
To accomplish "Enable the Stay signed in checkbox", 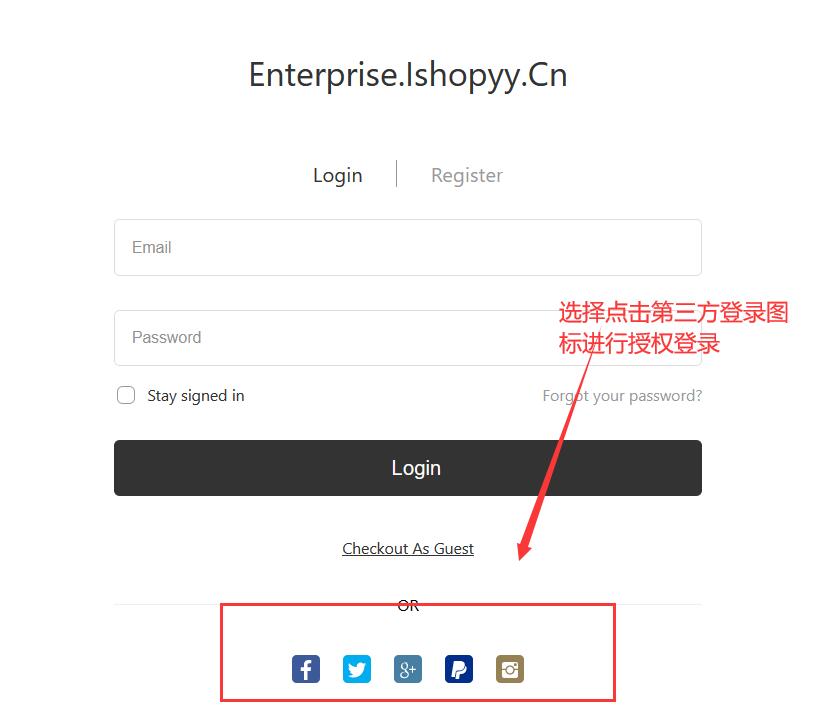I will click(126, 395).
